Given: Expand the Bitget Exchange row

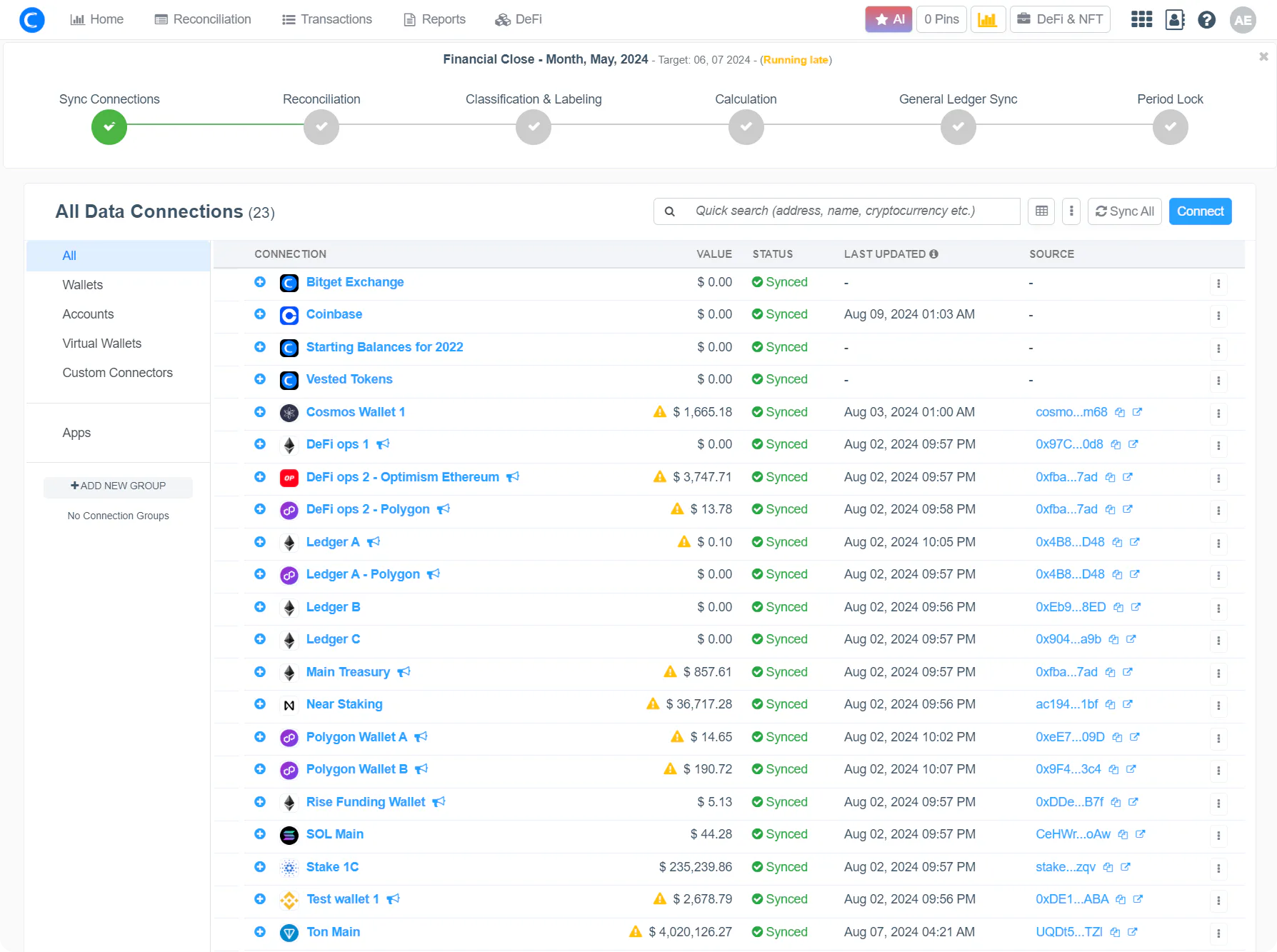Looking at the screenshot, I should 260,282.
